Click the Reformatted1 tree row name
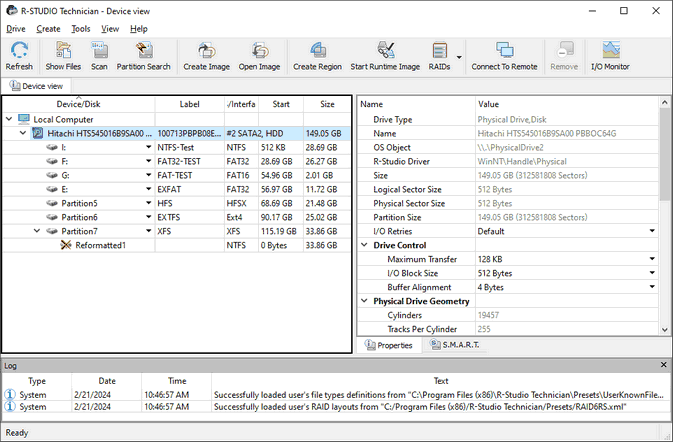 coord(100,245)
